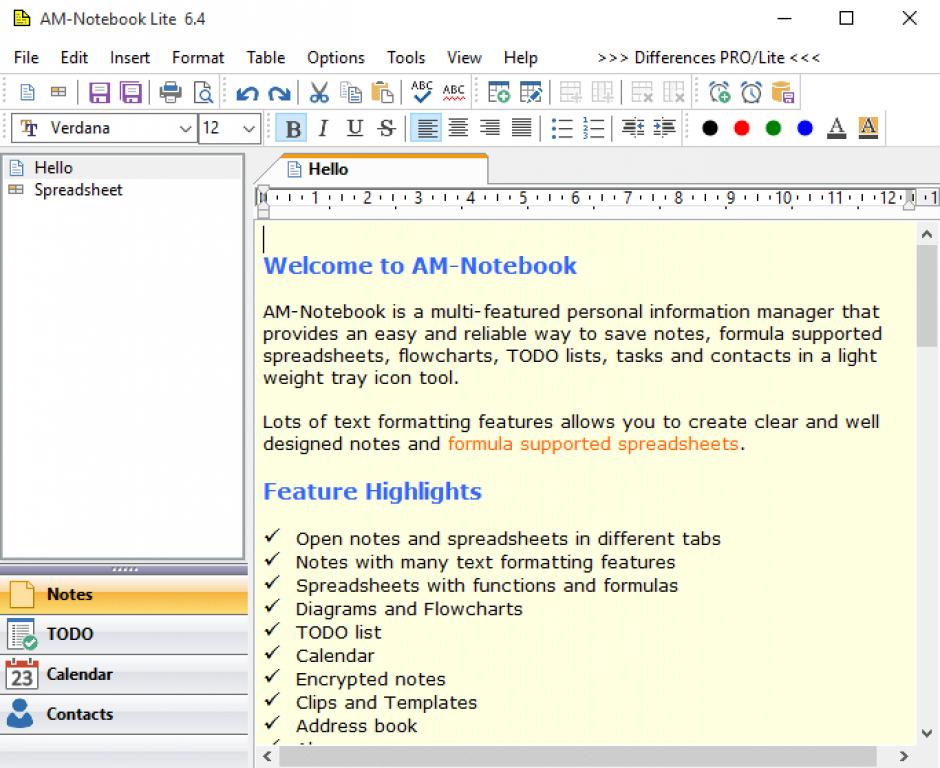Switch to the TODO section
The height and width of the screenshot is (768, 940).
(124, 634)
